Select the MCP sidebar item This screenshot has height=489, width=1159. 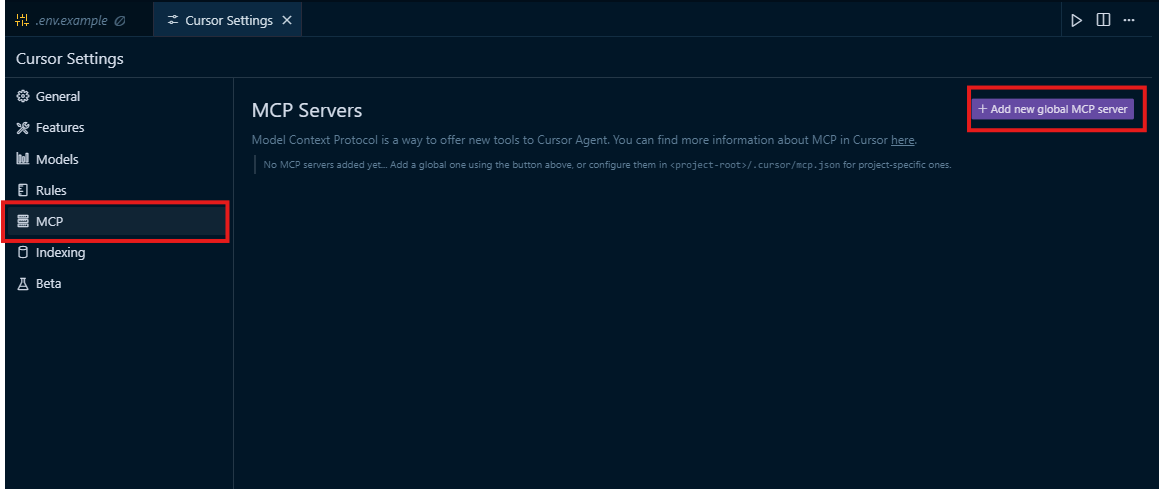(x=118, y=221)
